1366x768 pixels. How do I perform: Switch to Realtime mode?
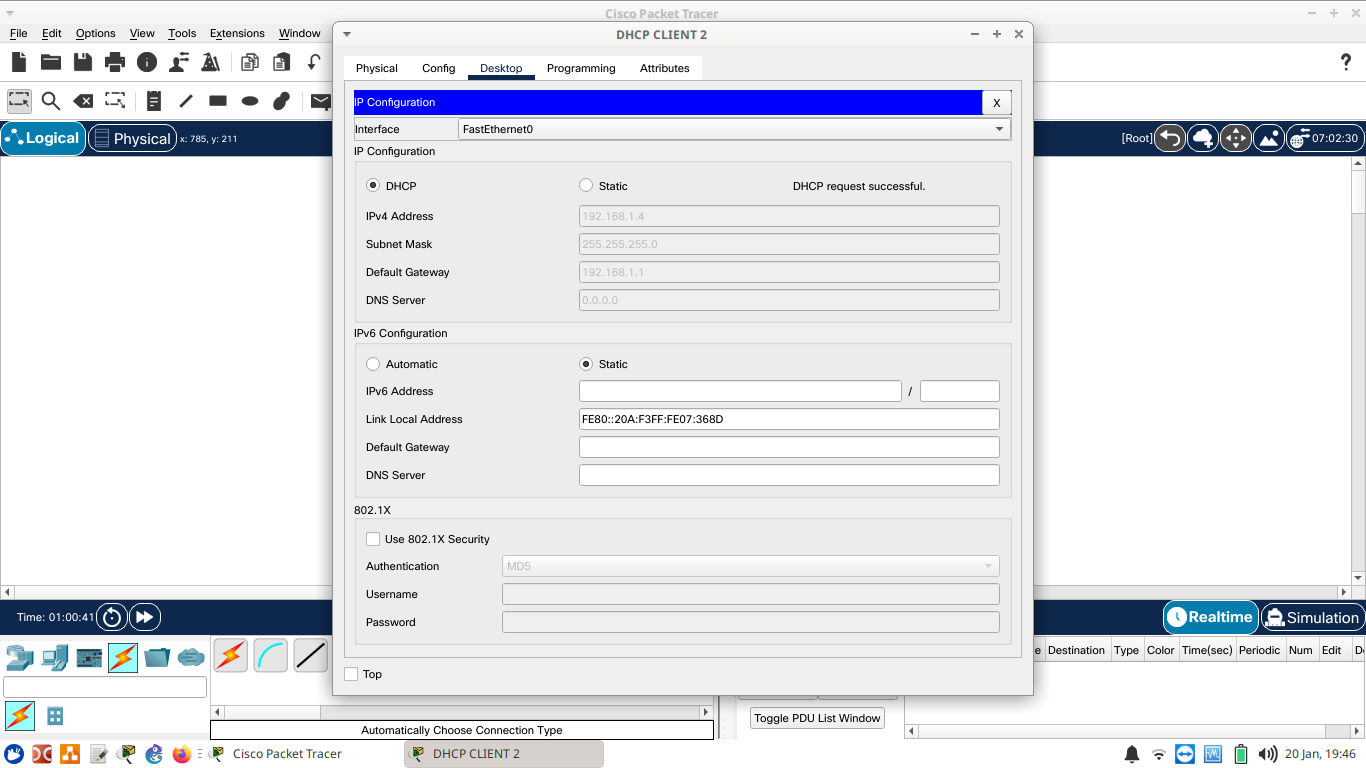pyautogui.click(x=1210, y=617)
